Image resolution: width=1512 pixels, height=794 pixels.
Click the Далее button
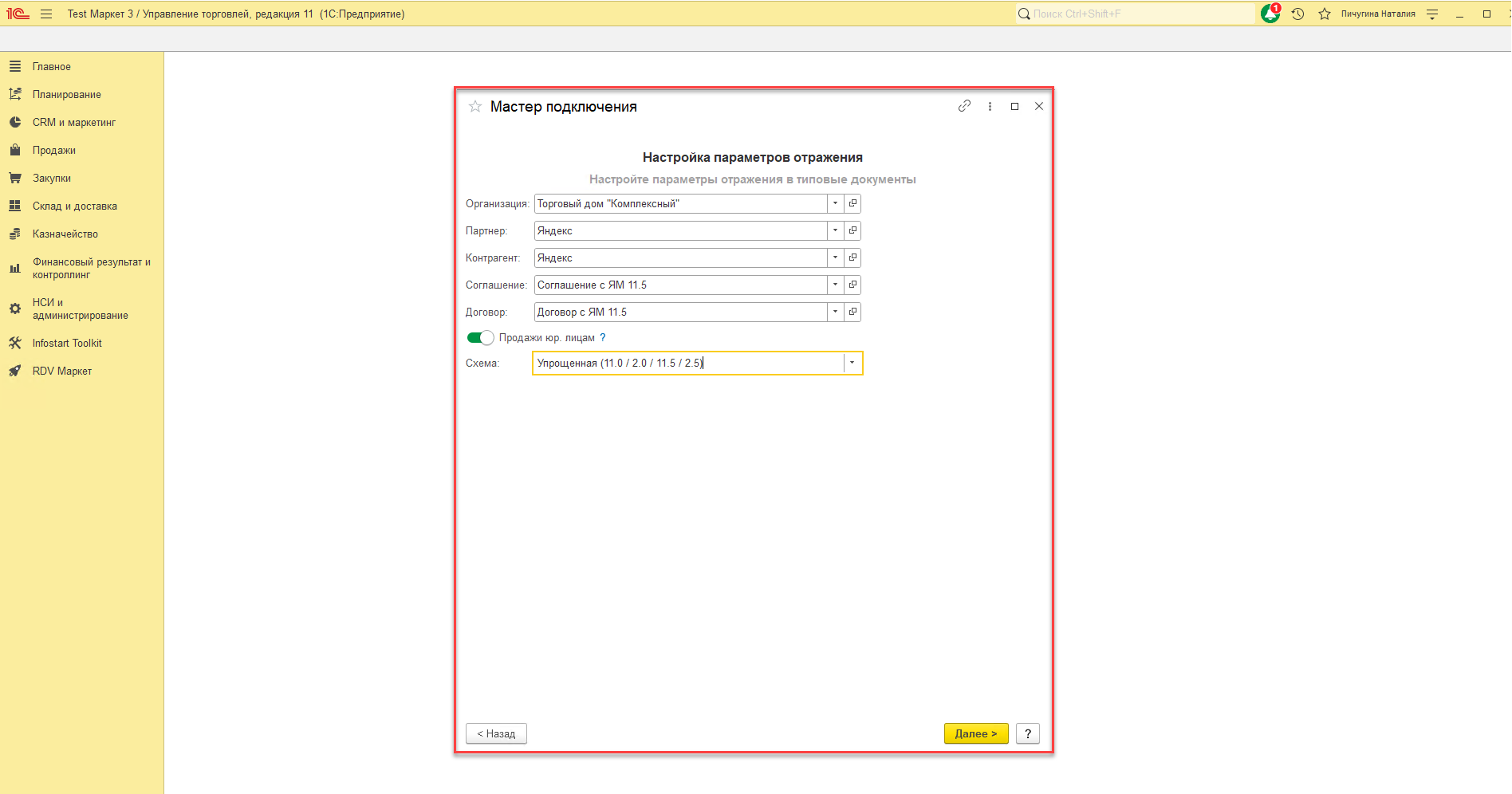click(x=975, y=733)
